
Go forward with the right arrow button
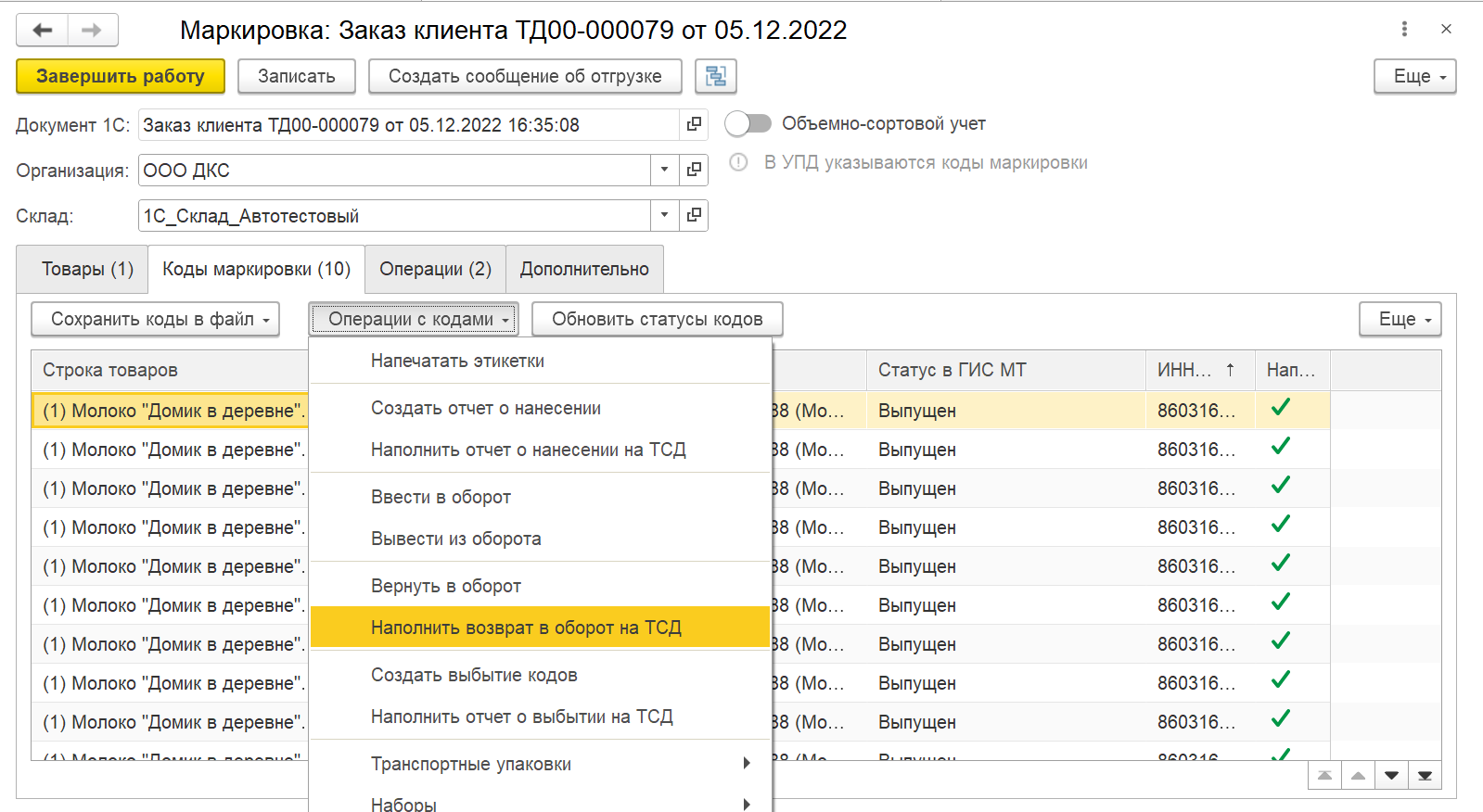[92, 31]
